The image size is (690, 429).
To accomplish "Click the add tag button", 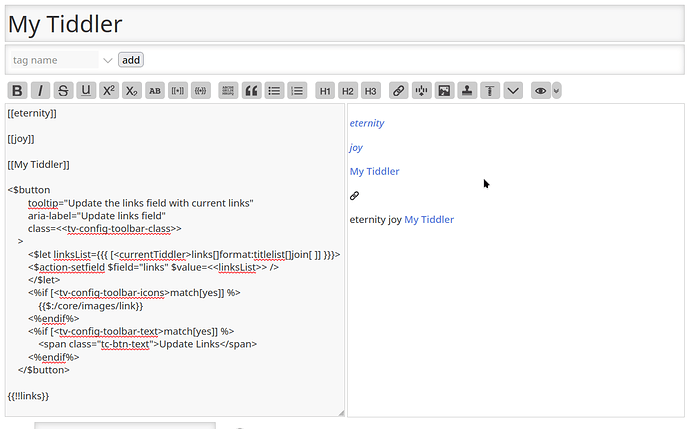I will (x=131, y=60).
